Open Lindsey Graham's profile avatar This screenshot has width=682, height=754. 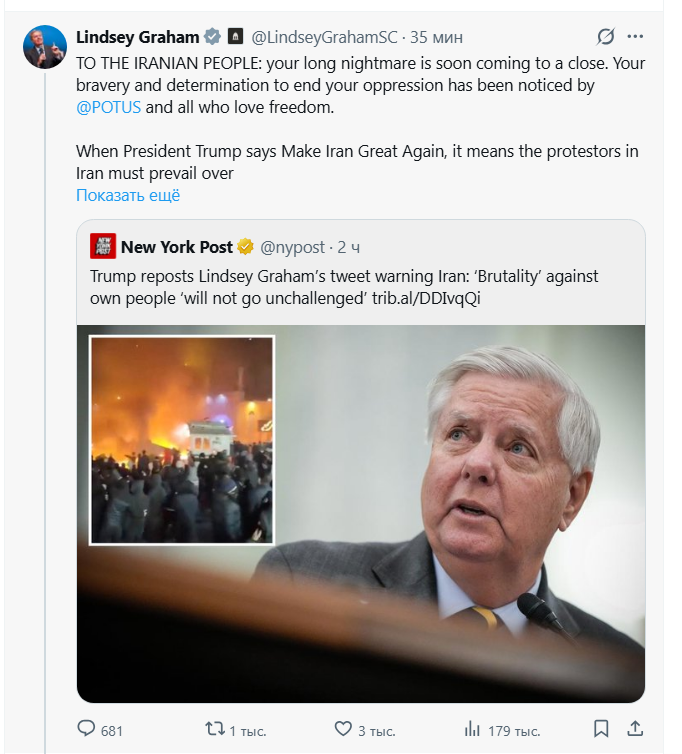pos(44,47)
